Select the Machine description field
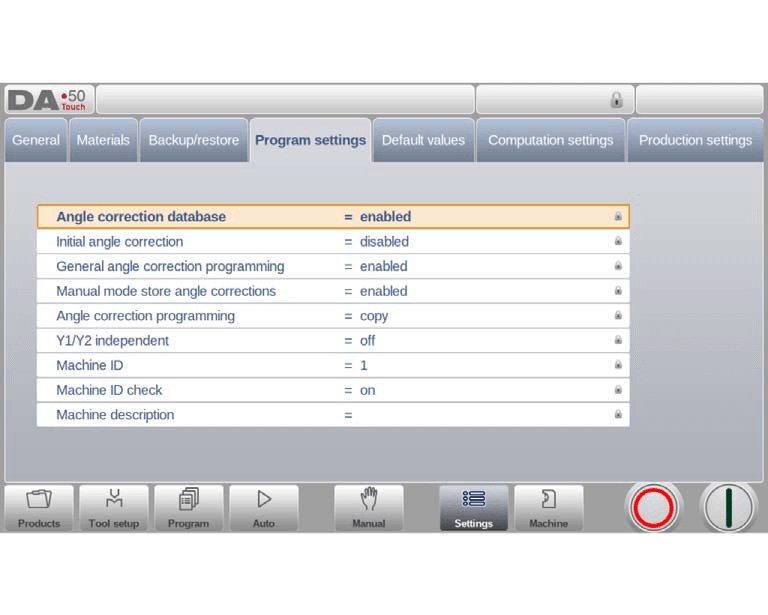Screen dimensions: 768x615 pos(333,415)
